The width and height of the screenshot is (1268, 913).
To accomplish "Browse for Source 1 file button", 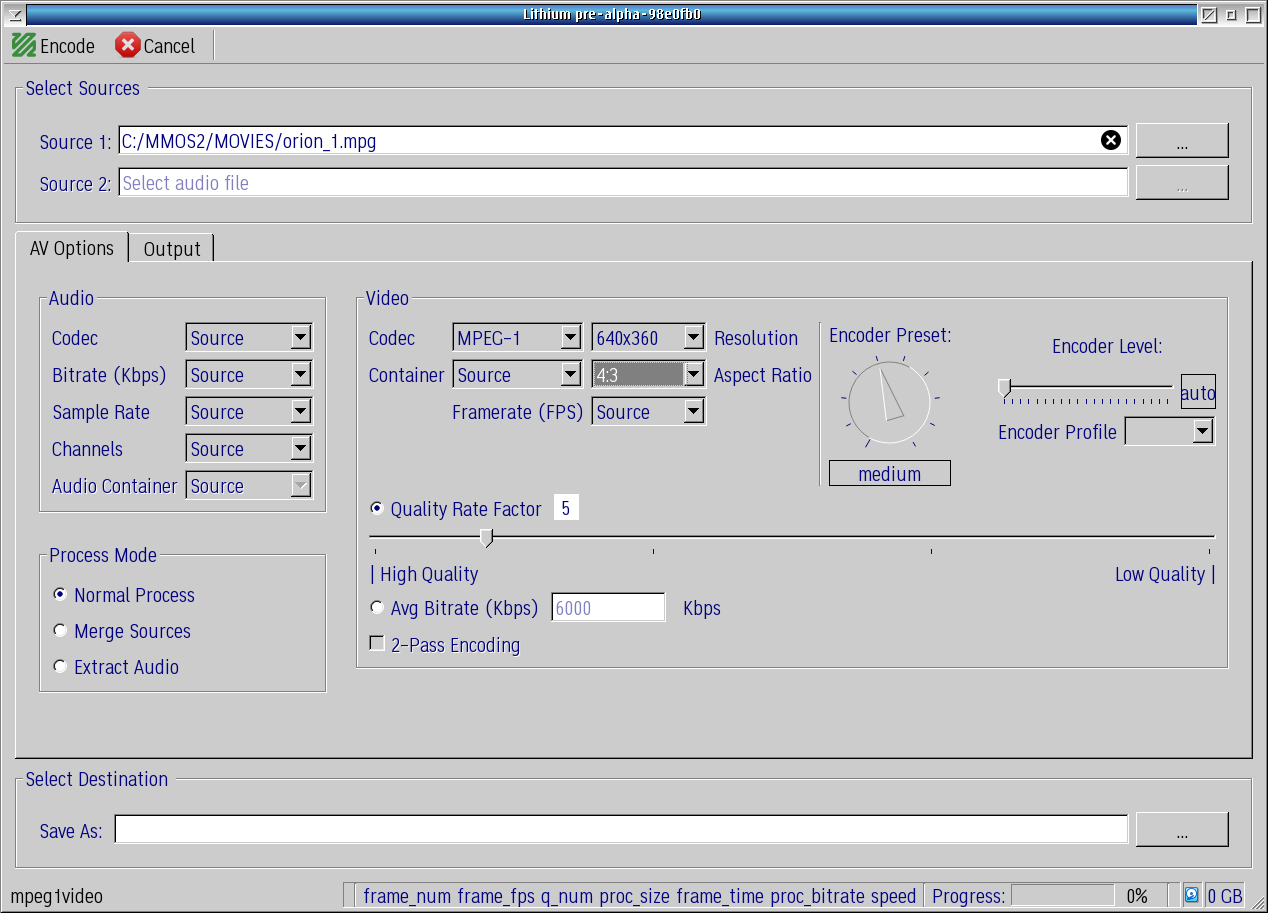I will [1182, 141].
